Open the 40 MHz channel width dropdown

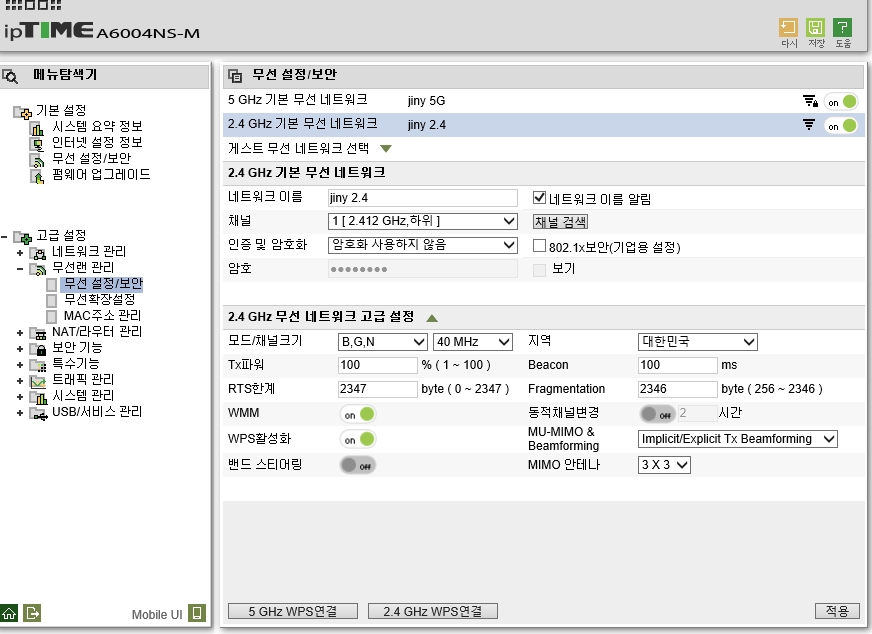click(473, 341)
